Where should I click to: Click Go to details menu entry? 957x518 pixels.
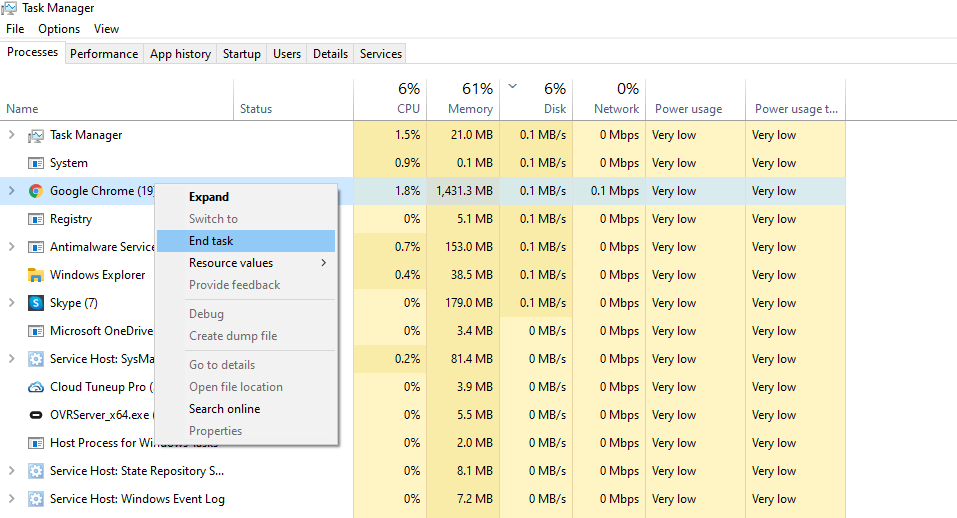click(x=246, y=365)
